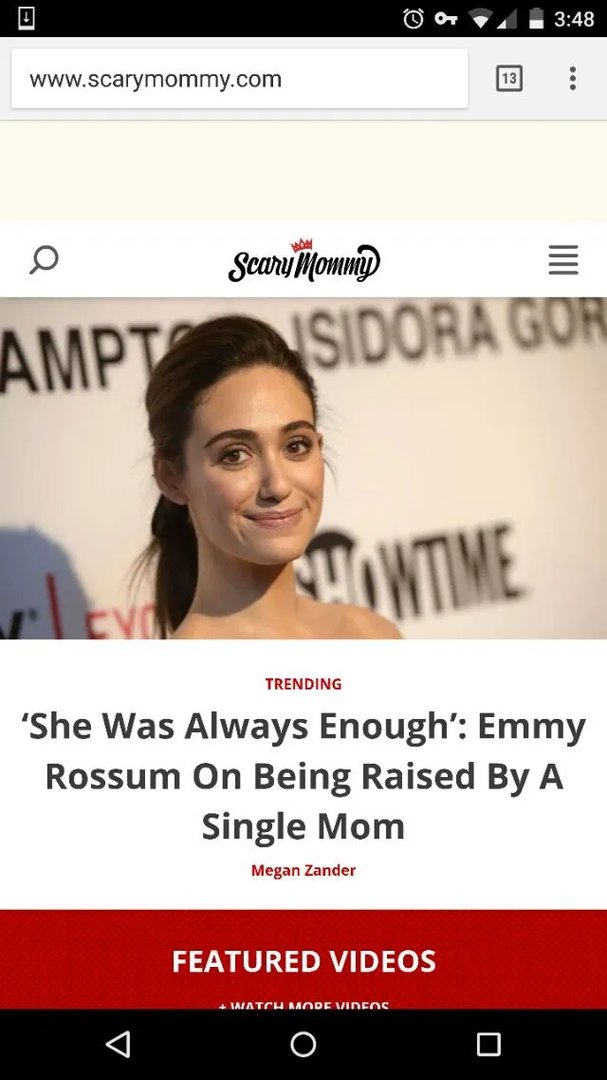Open the hamburger menu
This screenshot has width=607, height=1080.
[563, 260]
